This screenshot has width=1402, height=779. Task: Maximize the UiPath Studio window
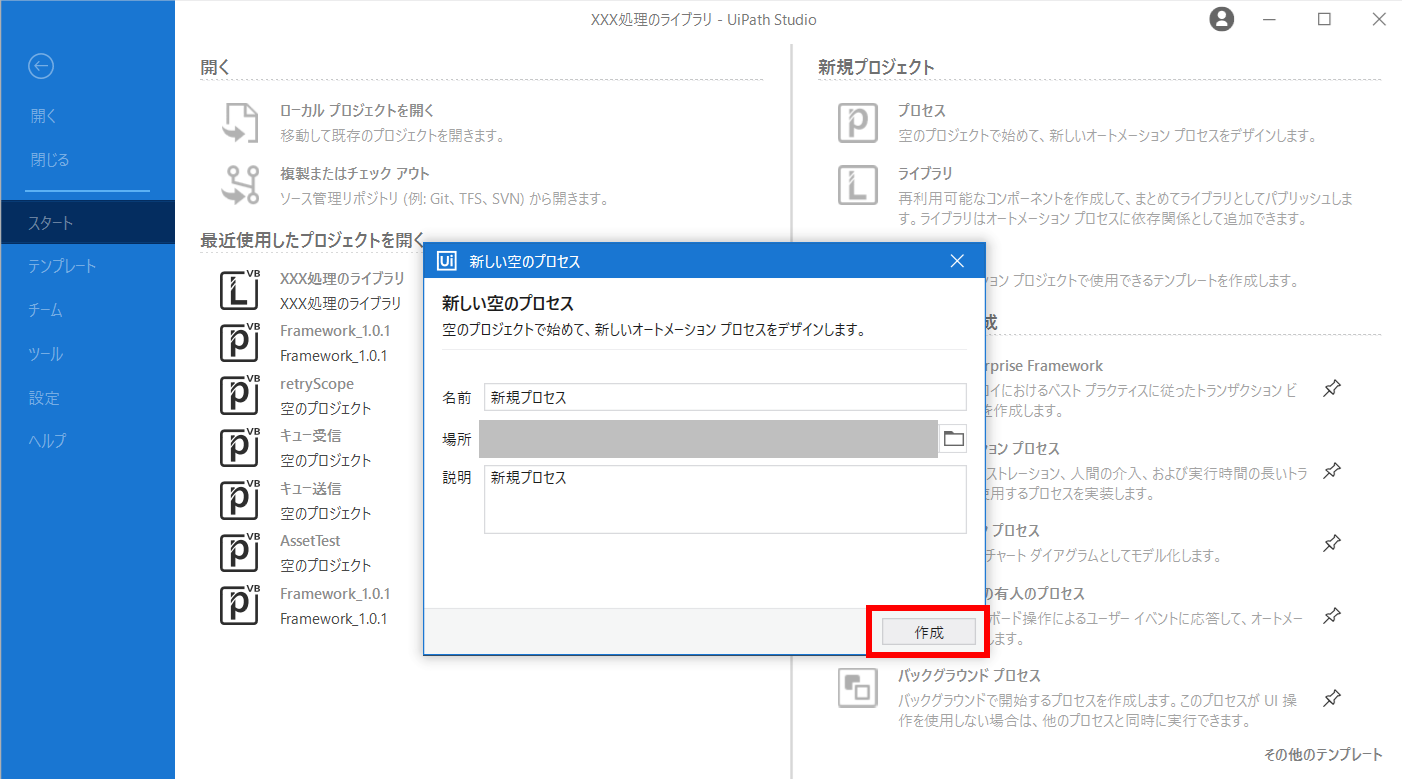(x=1324, y=19)
